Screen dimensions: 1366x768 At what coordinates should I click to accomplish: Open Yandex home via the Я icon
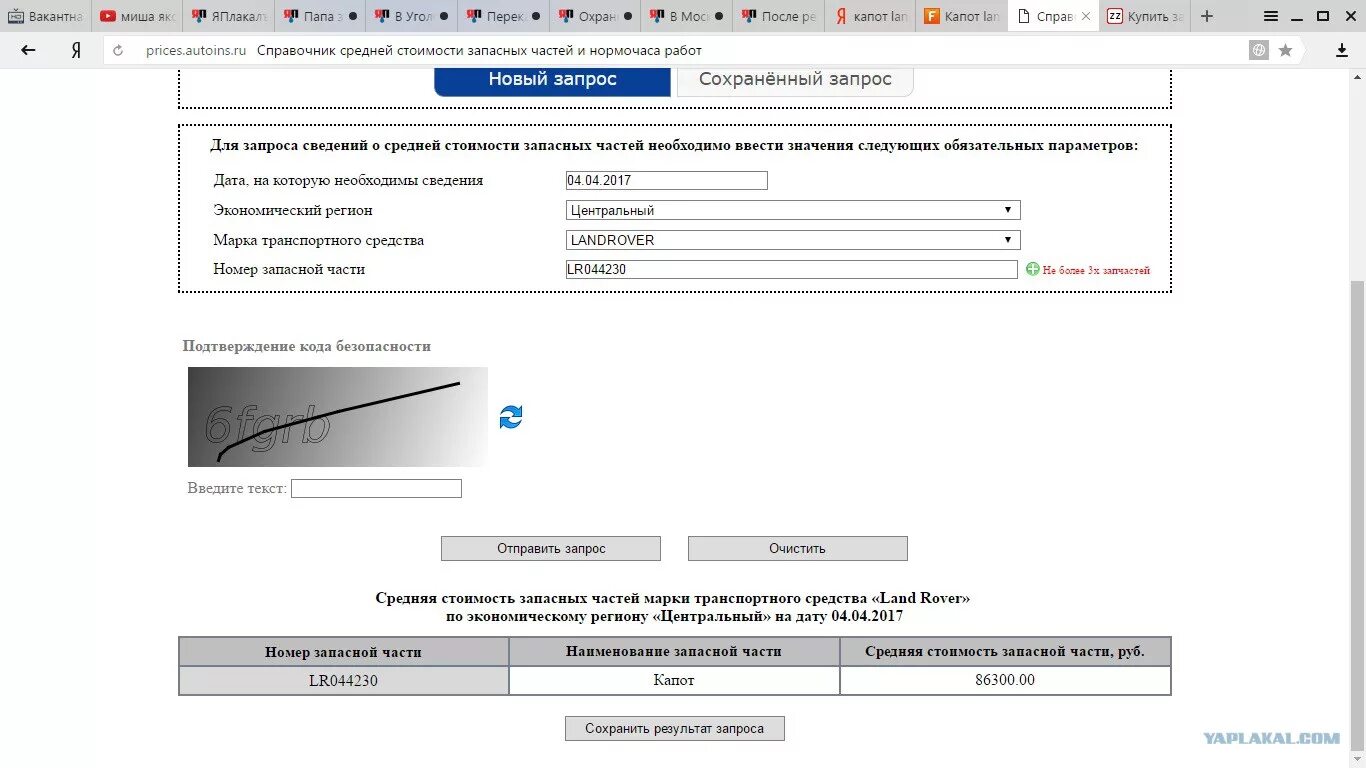point(76,50)
